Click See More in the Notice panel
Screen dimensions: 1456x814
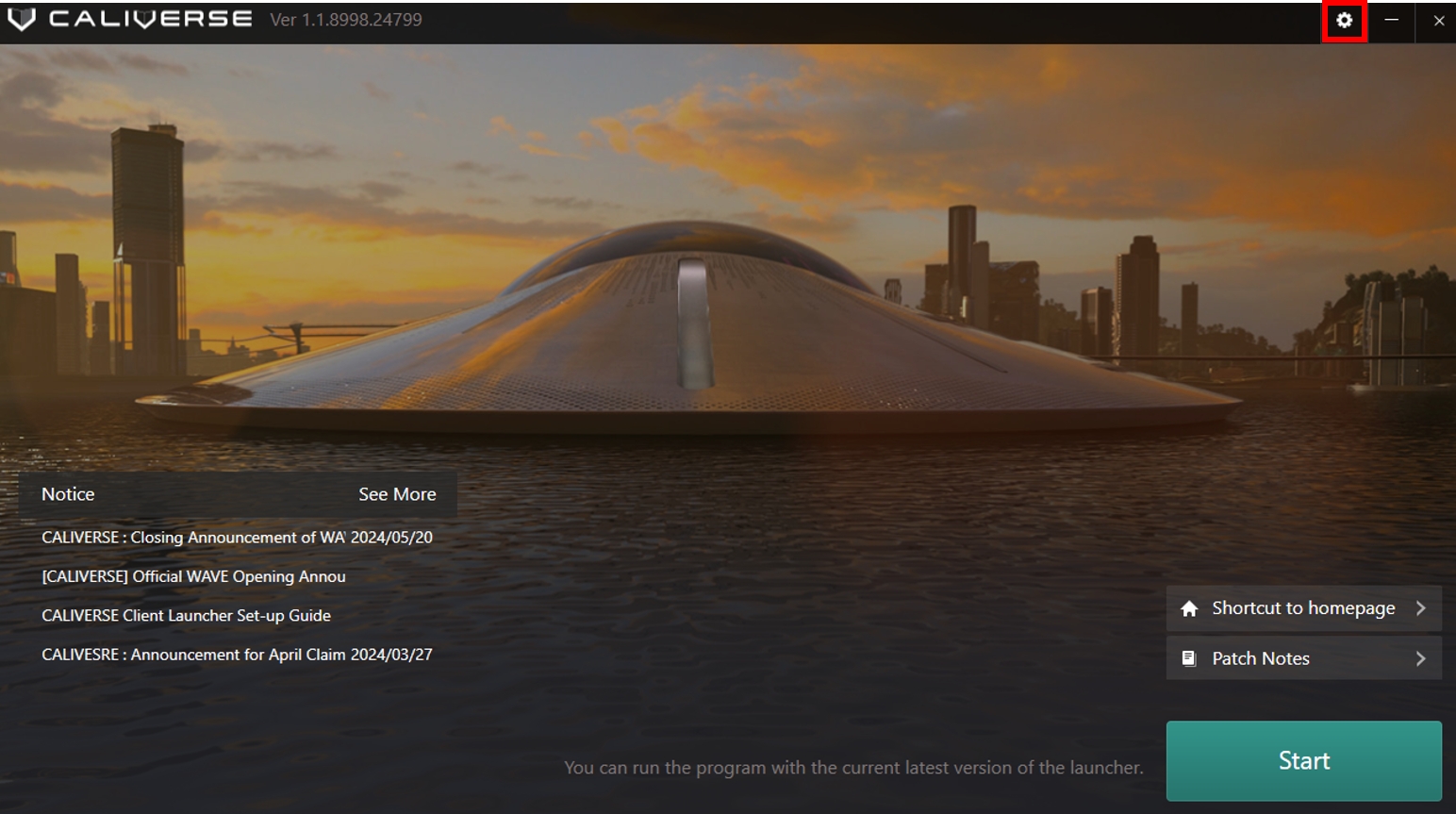[397, 494]
